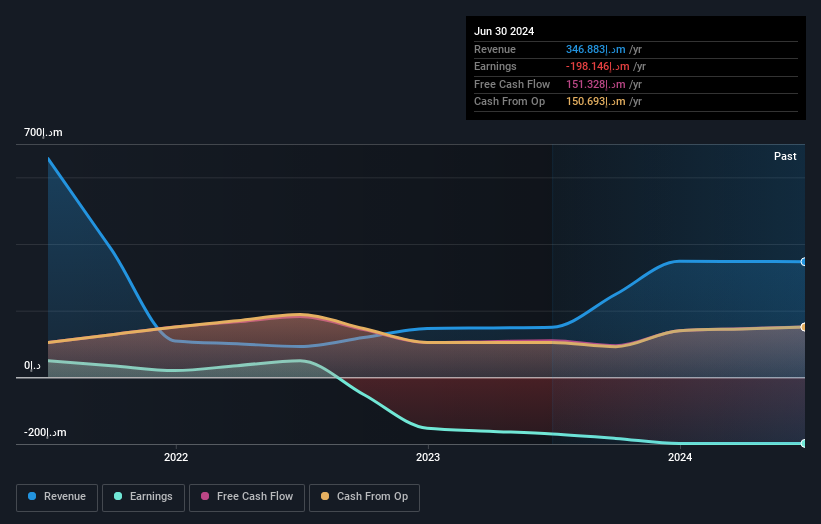Click the Jun 30 2024 tooltip date
Image resolution: width=821 pixels, height=524 pixels.
[504, 31]
